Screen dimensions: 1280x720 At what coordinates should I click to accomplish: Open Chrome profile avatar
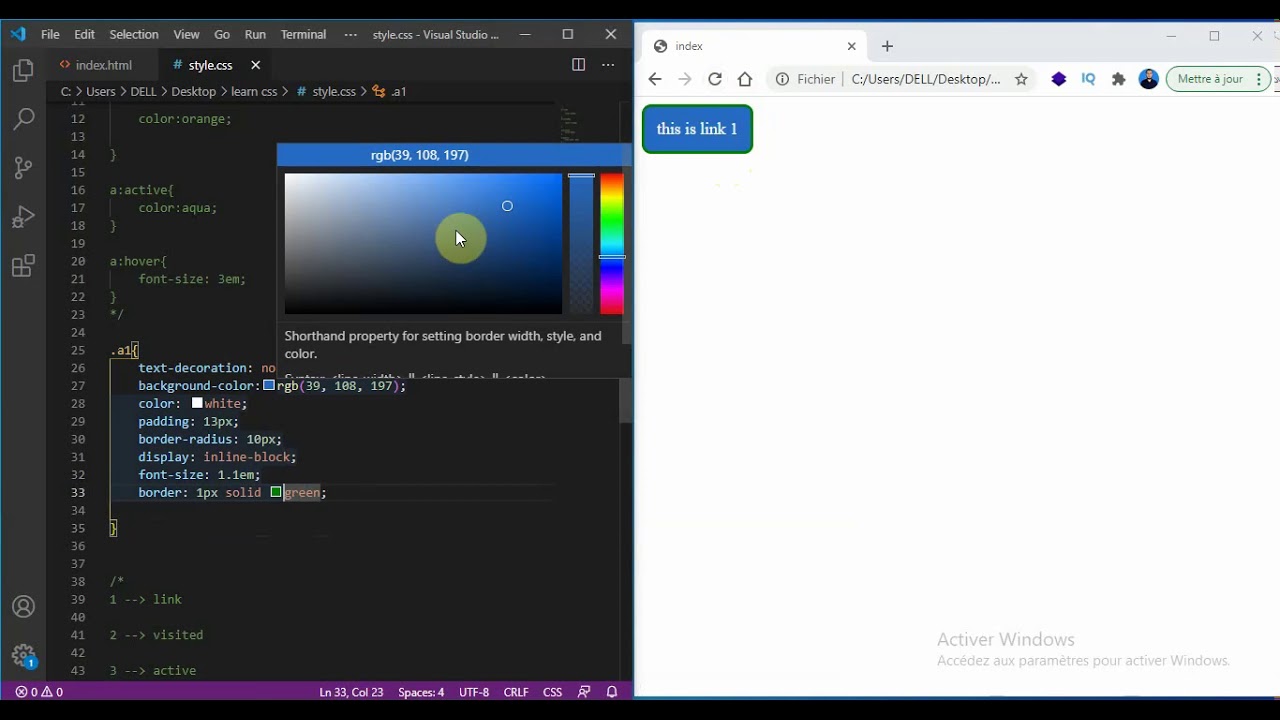[1148, 79]
